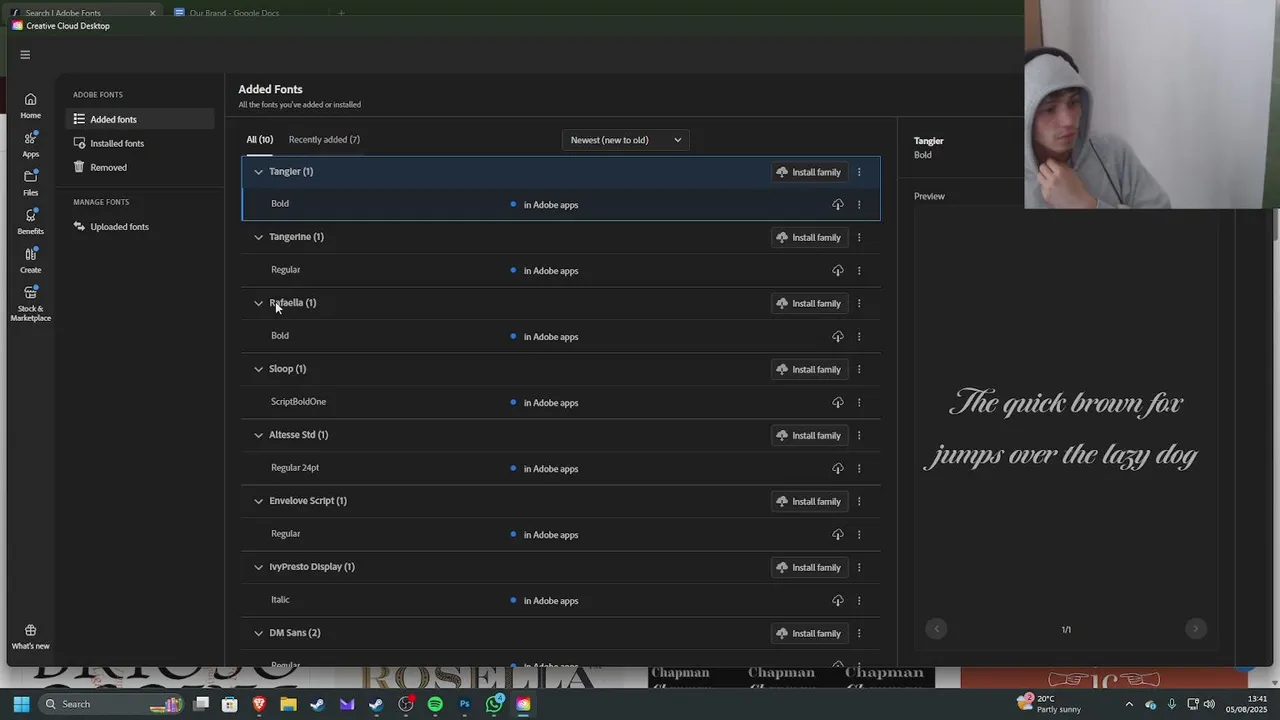Image resolution: width=1280 pixels, height=720 pixels.
Task: Open Uploaded fonts section
Action: coord(140,226)
